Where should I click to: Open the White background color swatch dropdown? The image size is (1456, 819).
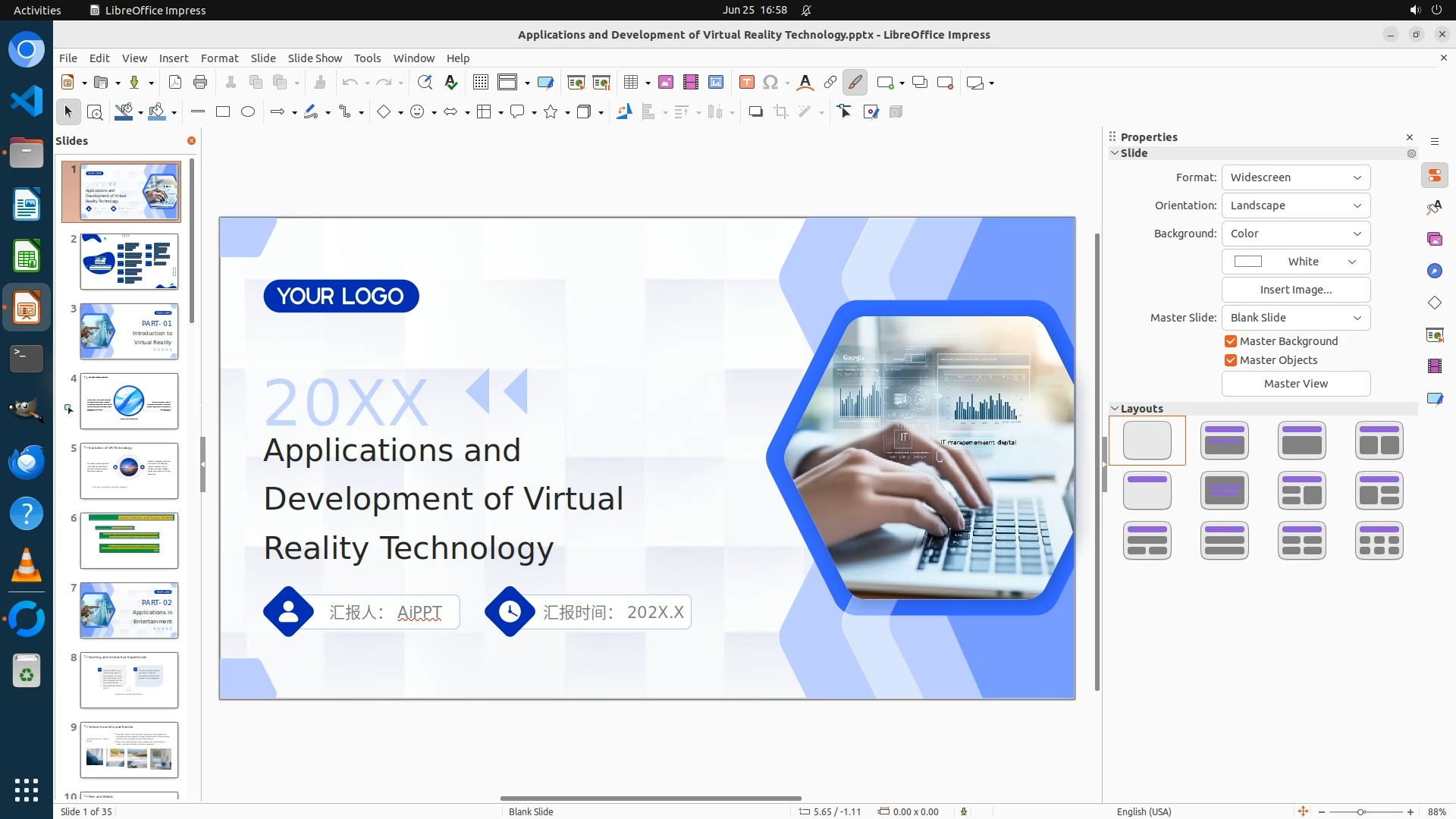pos(1295,262)
